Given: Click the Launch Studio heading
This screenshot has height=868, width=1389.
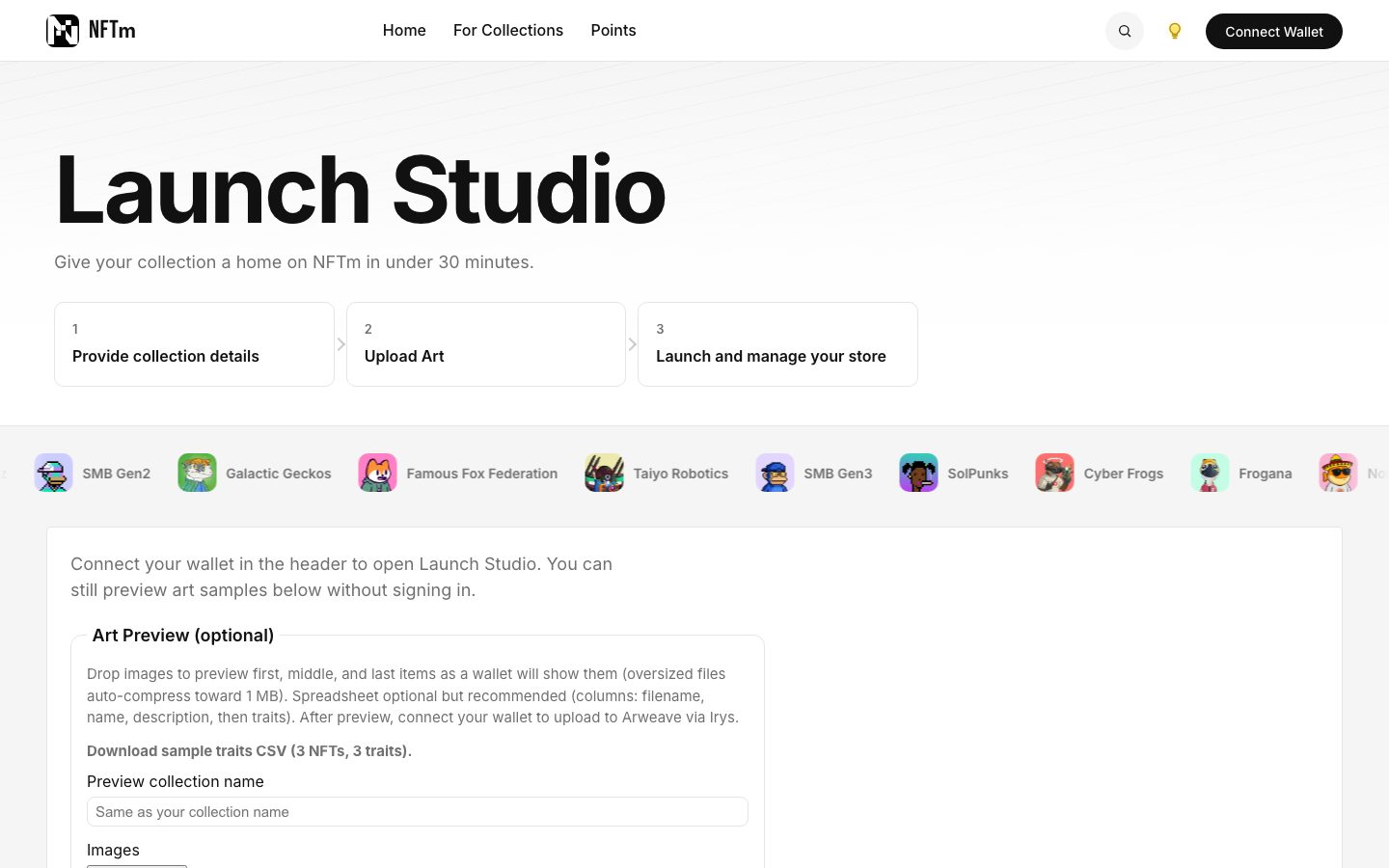Looking at the screenshot, I should pyautogui.click(x=361, y=190).
